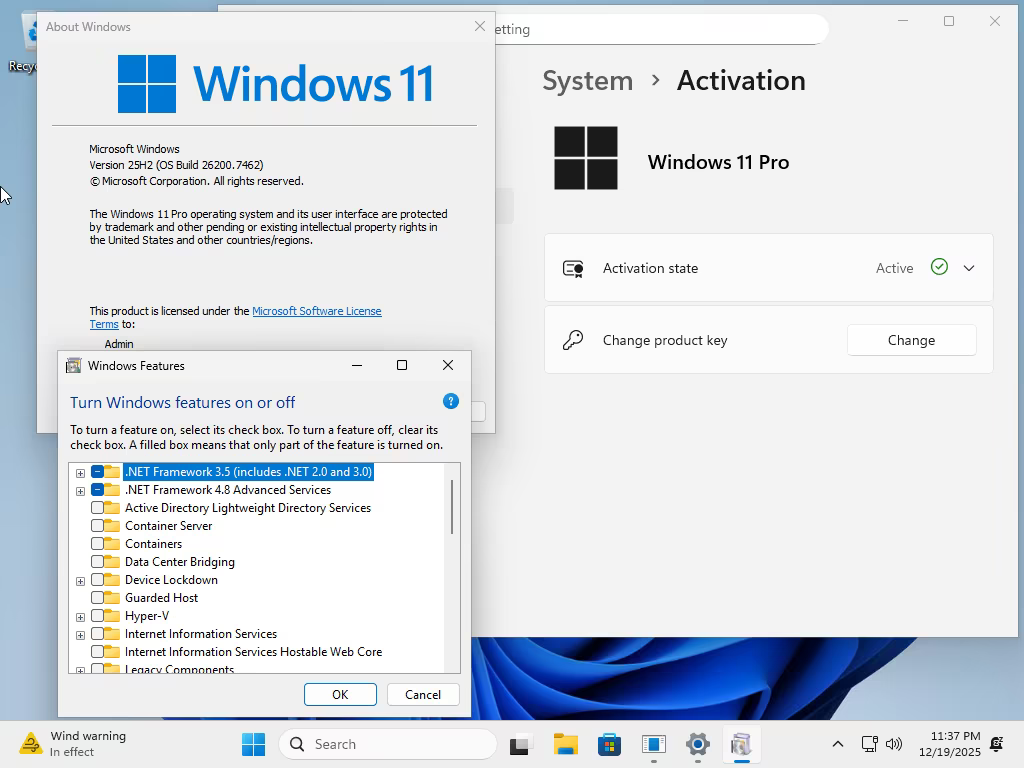Screen dimensions: 1024x768
Task: Click the Windows 11 Pro logo in Settings
Action: coord(586,158)
